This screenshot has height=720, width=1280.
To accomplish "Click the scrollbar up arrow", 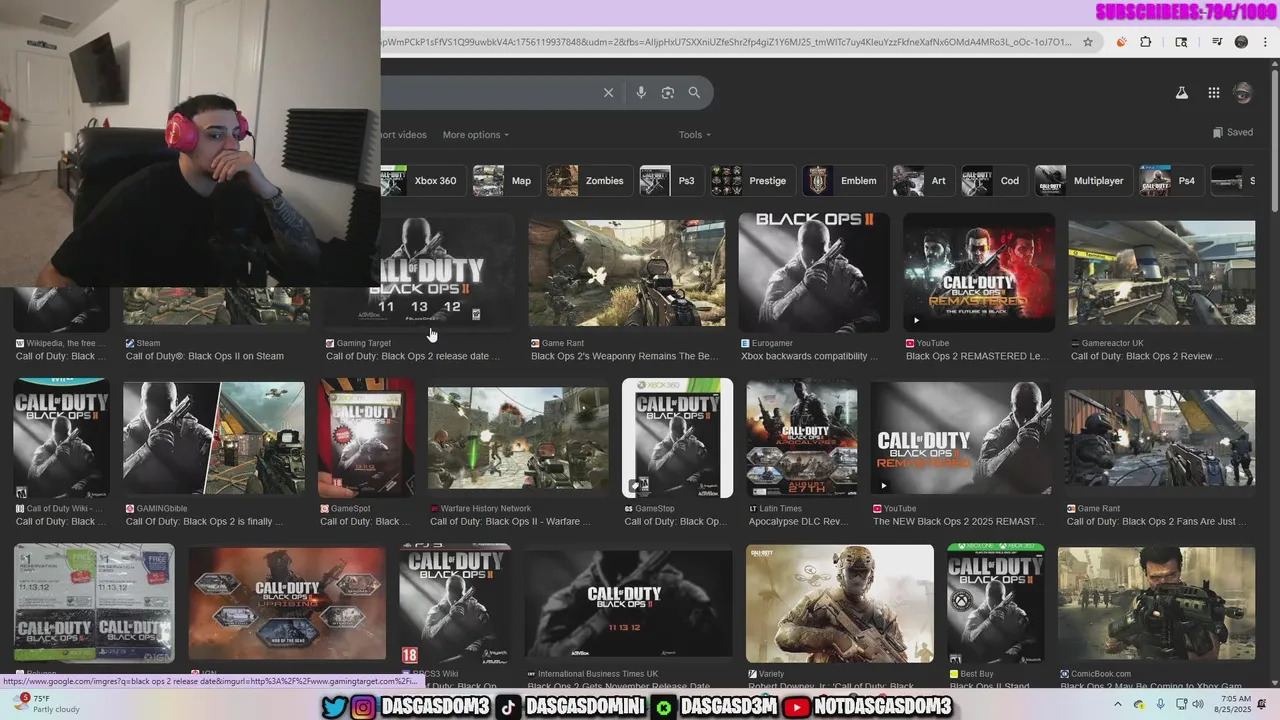I will pos(1274,62).
